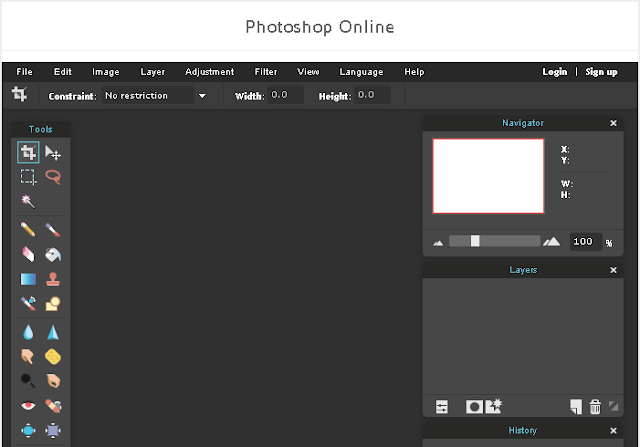Select the Gradient tool
The height and width of the screenshot is (447, 640).
tap(28, 279)
